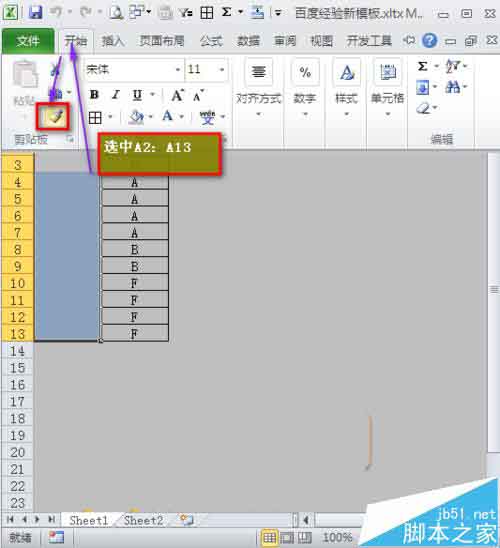Open the 文件 file tab

pyautogui.click(x=28, y=42)
